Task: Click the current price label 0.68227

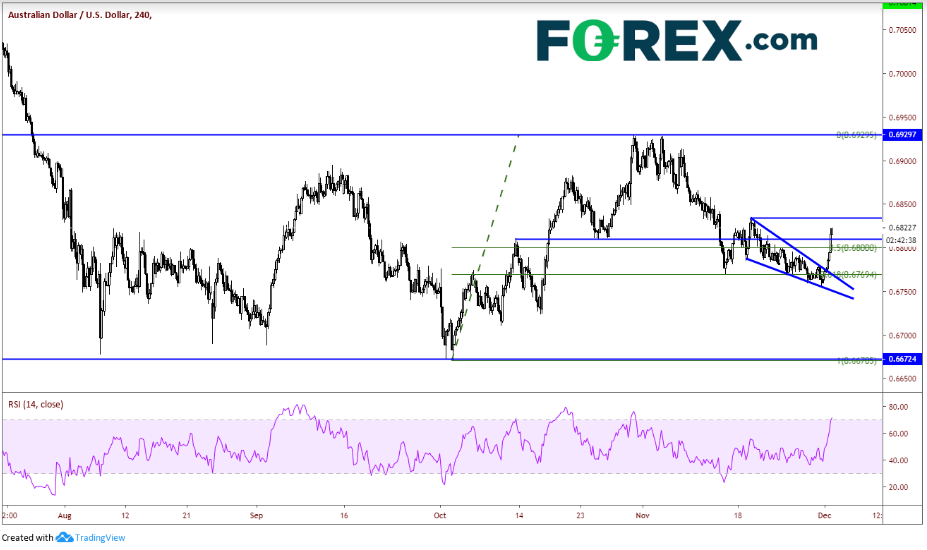Action: (902, 228)
